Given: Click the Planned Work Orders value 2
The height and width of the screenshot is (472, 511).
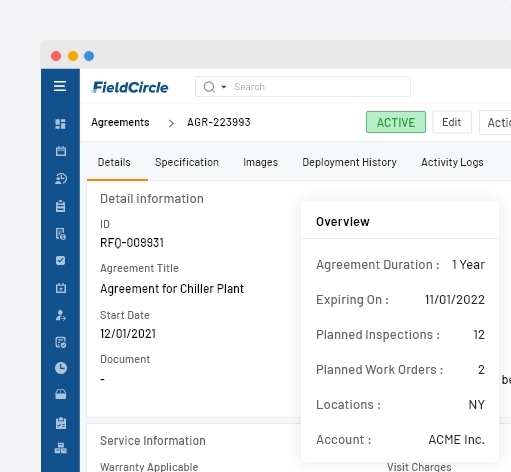Looking at the screenshot, I should (x=481, y=370).
